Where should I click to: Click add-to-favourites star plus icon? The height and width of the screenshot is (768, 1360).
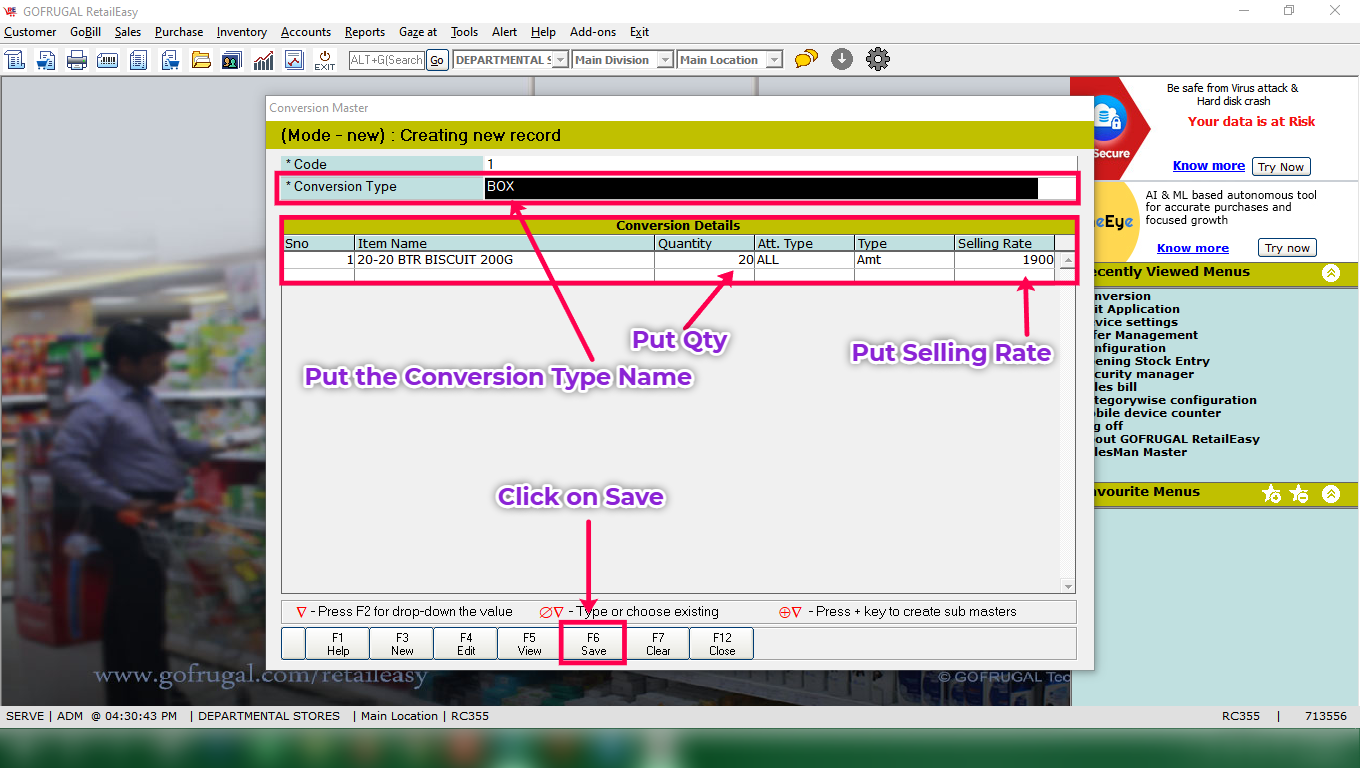pos(1272,494)
